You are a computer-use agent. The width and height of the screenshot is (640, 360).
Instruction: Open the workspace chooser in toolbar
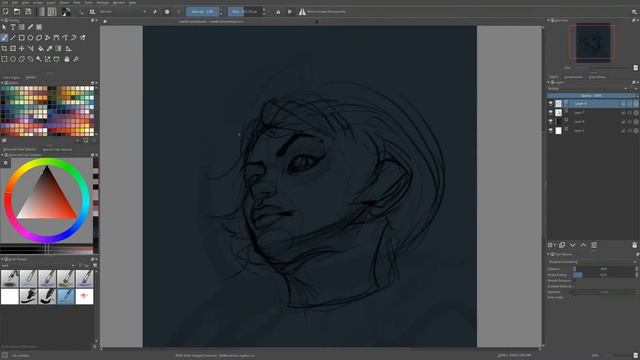coord(634,12)
